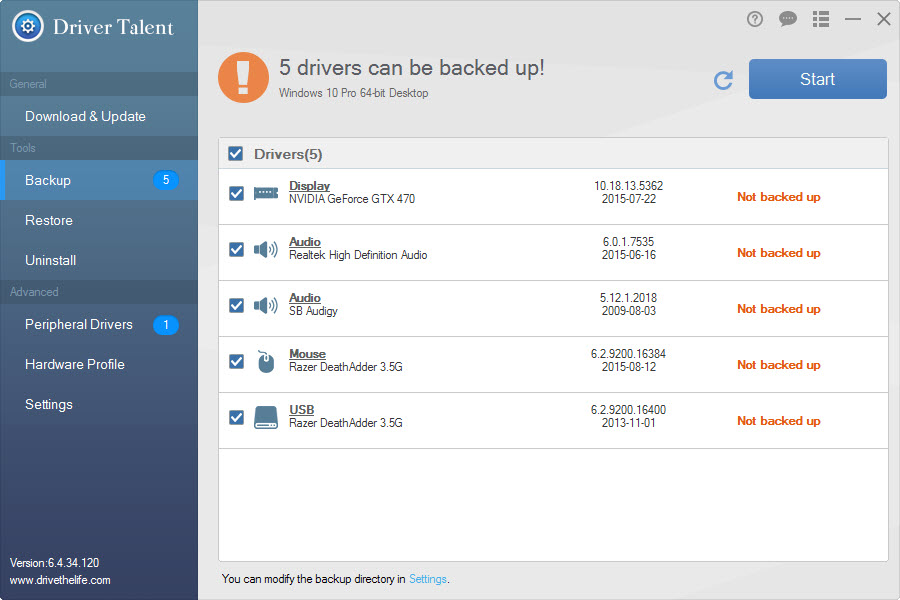Image resolution: width=900 pixels, height=600 pixels.
Task: Go to Restore in sidebar
Action: [x=99, y=220]
